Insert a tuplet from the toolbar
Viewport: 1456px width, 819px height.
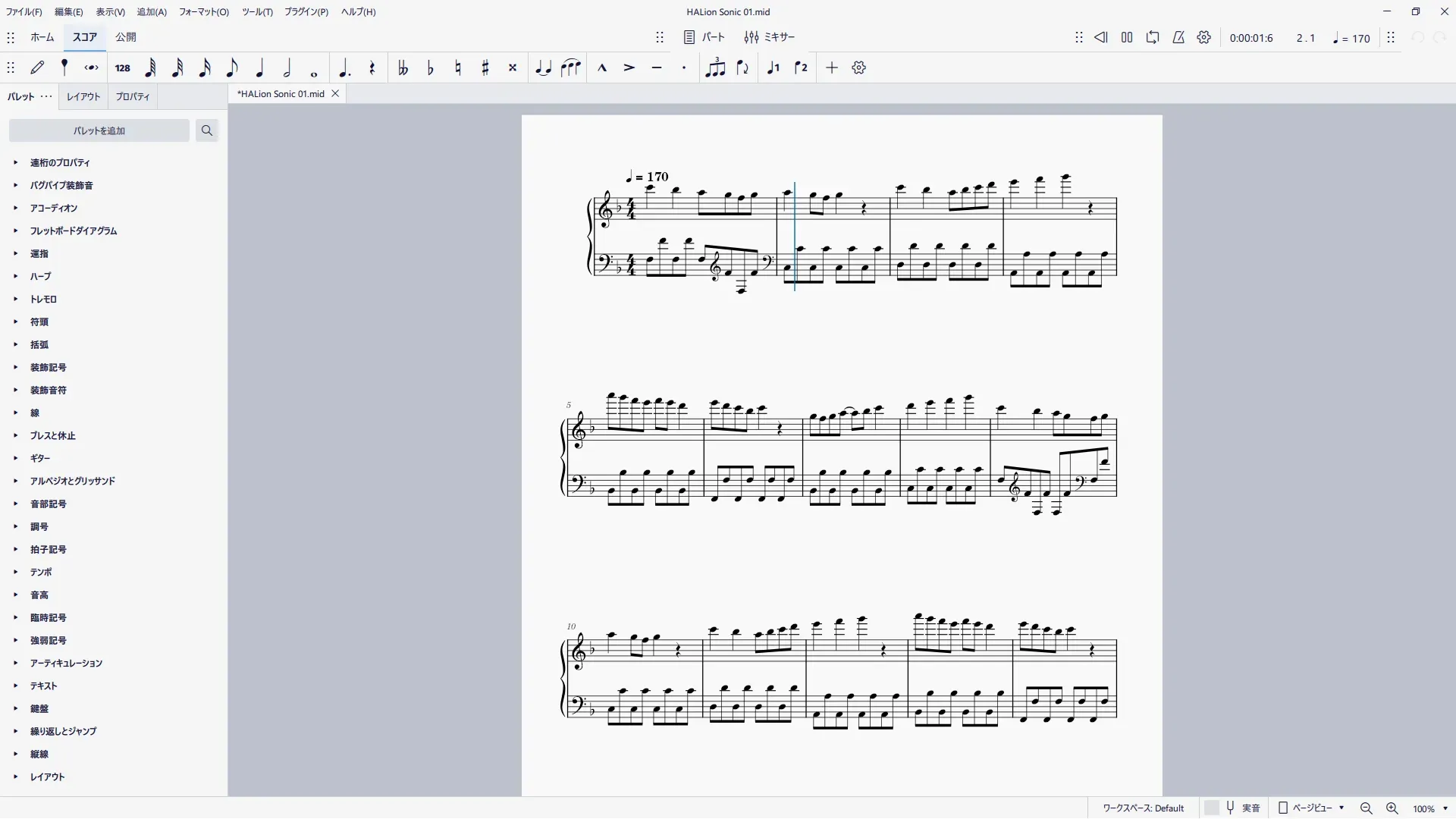coord(715,68)
